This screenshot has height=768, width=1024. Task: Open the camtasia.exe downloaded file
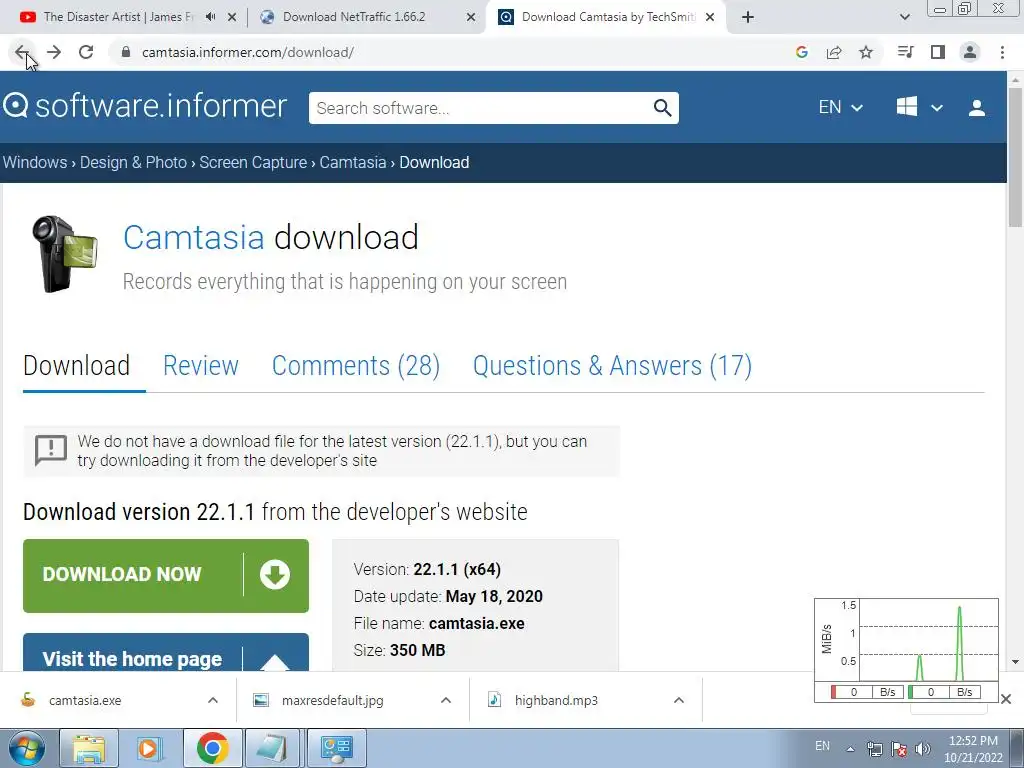85,700
